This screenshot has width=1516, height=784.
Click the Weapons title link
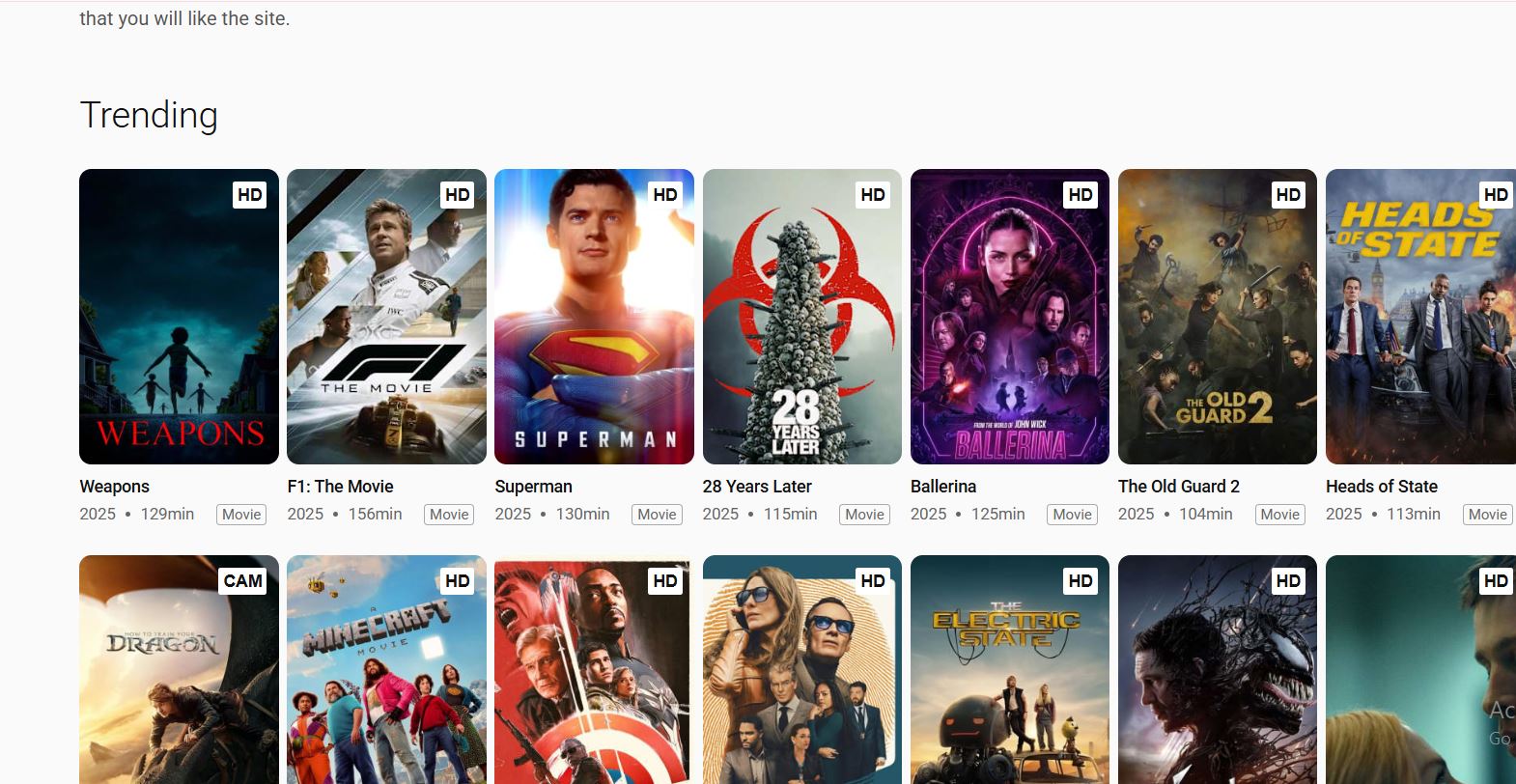click(114, 487)
